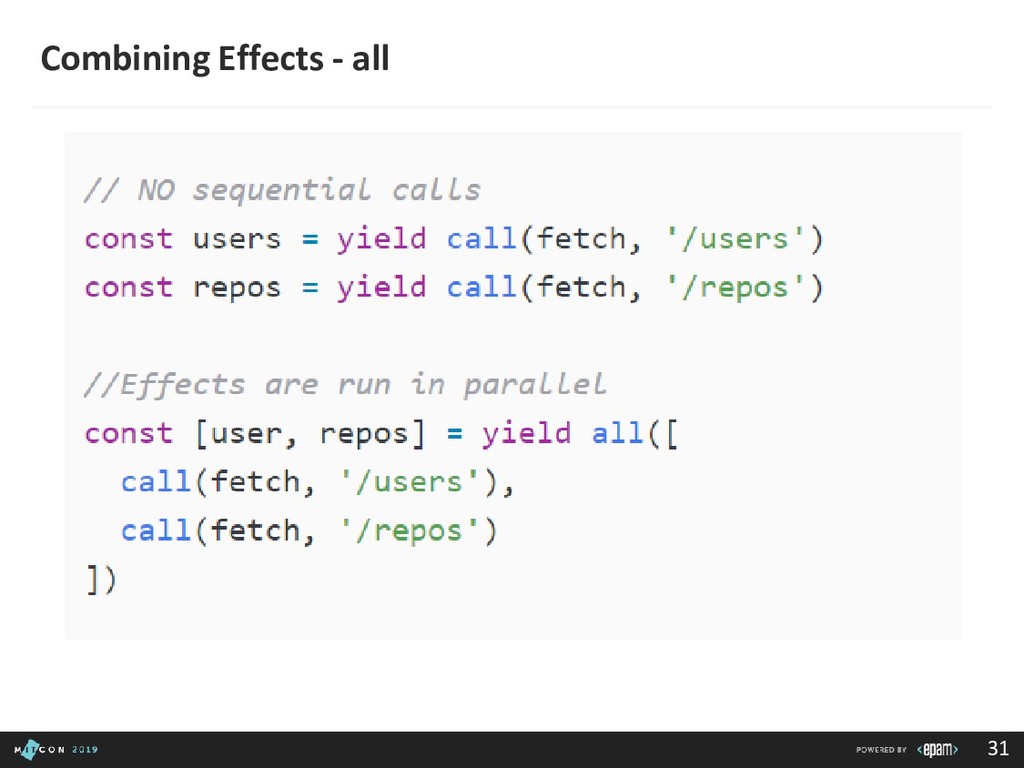This screenshot has height=768, width=1024.
Task: Click the 'all' keyword after yield
Action: [617, 433]
